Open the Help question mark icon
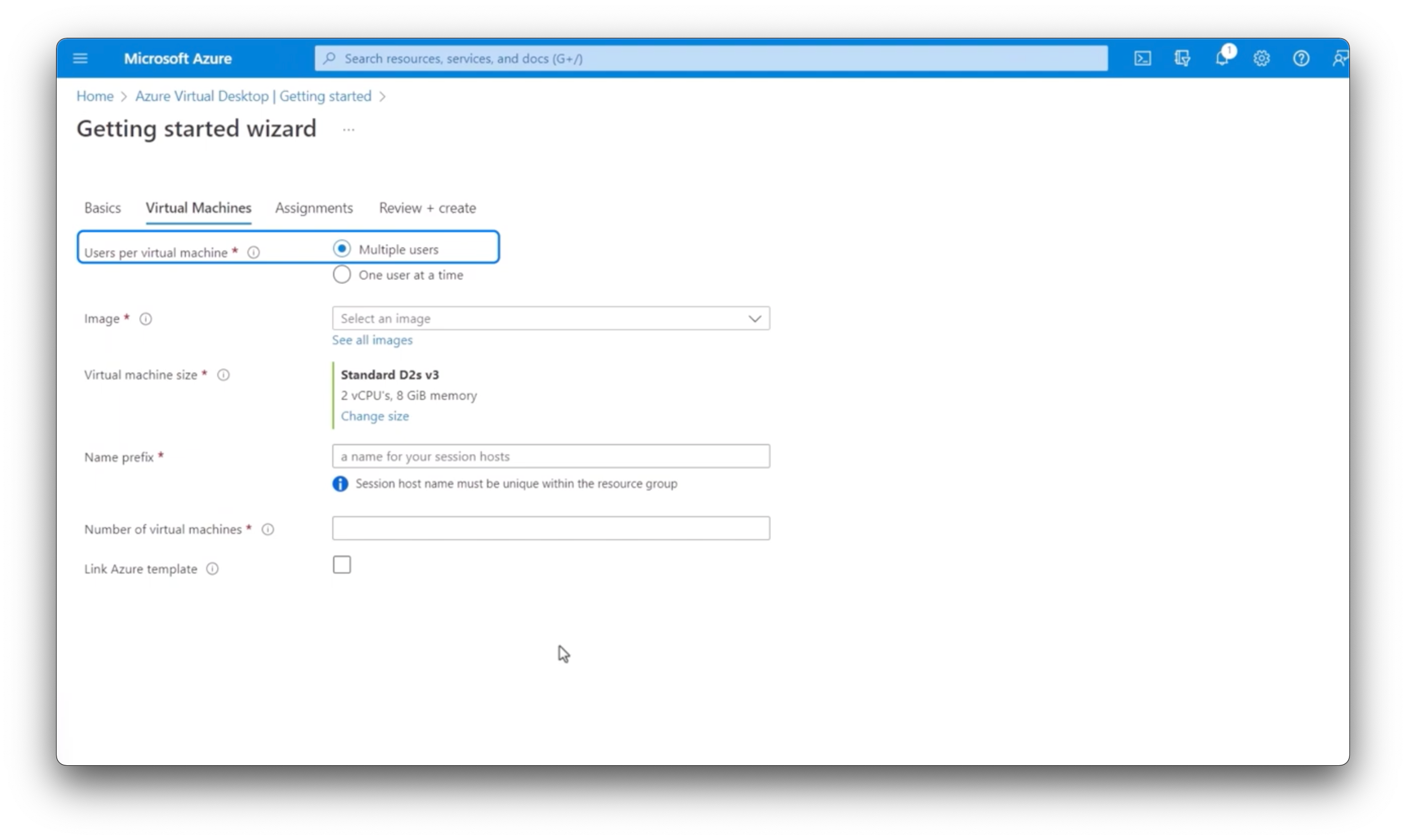1406x840 pixels. (1300, 58)
